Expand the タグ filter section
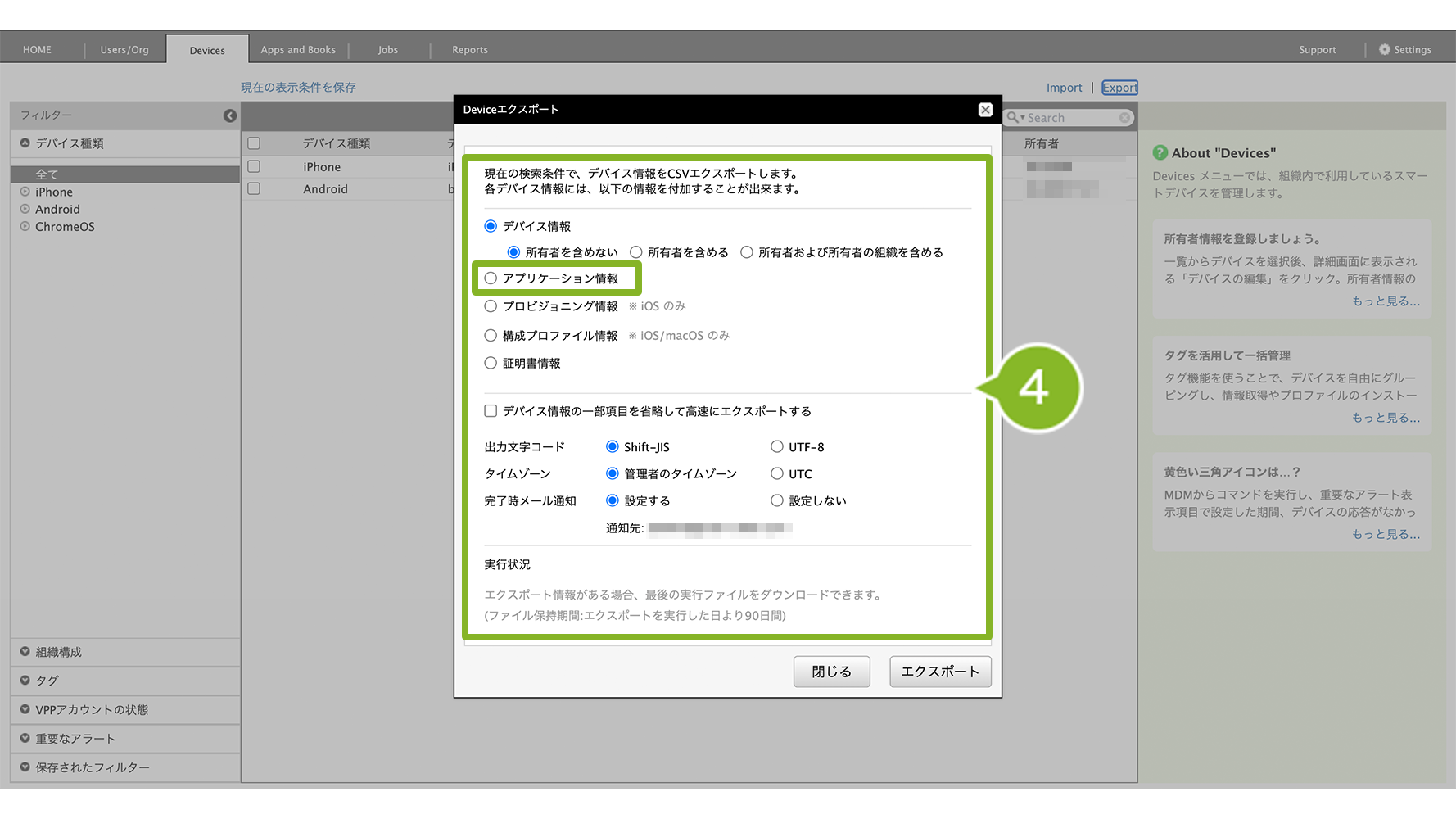The width and height of the screenshot is (1456, 819). tap(47, 681)
